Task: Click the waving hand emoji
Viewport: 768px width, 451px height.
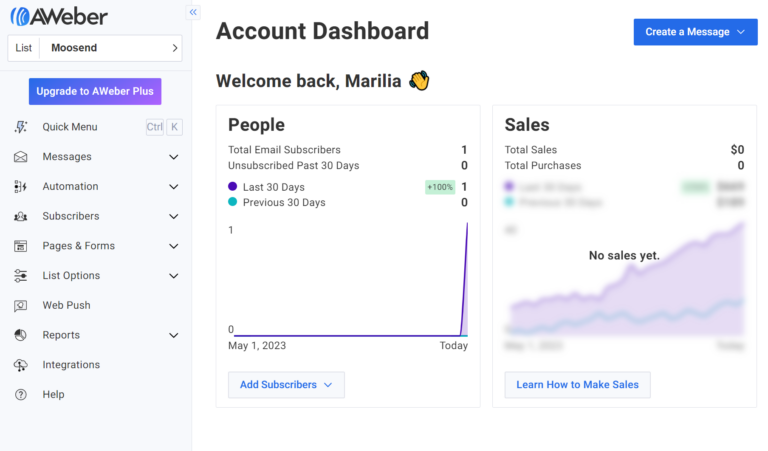Action: coord(419,81)
